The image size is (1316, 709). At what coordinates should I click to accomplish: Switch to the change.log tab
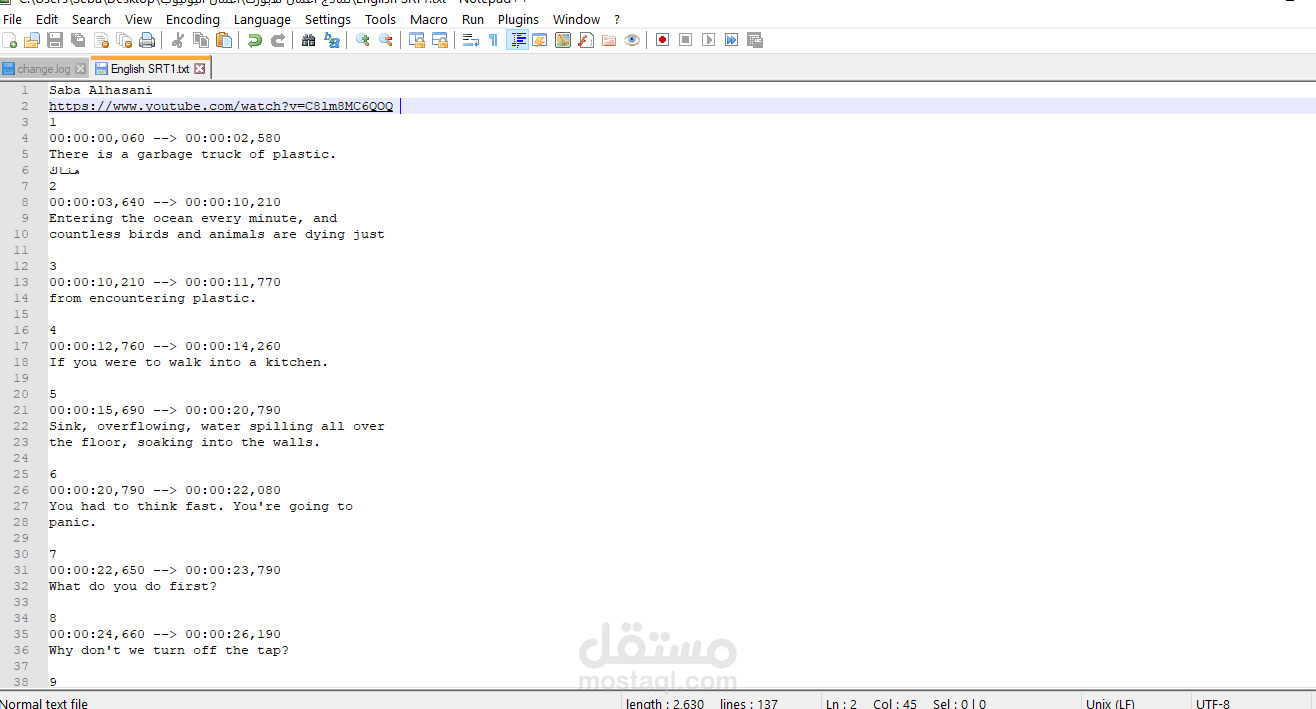tap(44, 69)
